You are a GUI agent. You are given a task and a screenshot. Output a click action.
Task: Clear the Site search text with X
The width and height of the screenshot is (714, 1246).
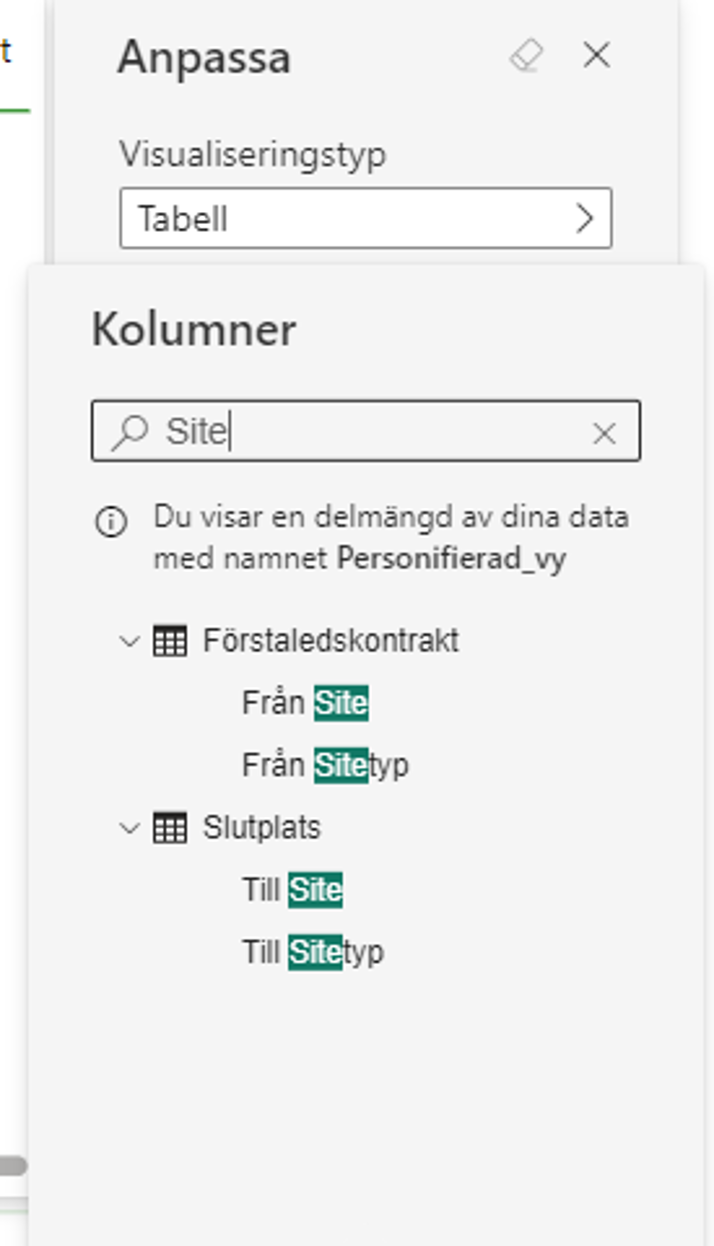604,433
